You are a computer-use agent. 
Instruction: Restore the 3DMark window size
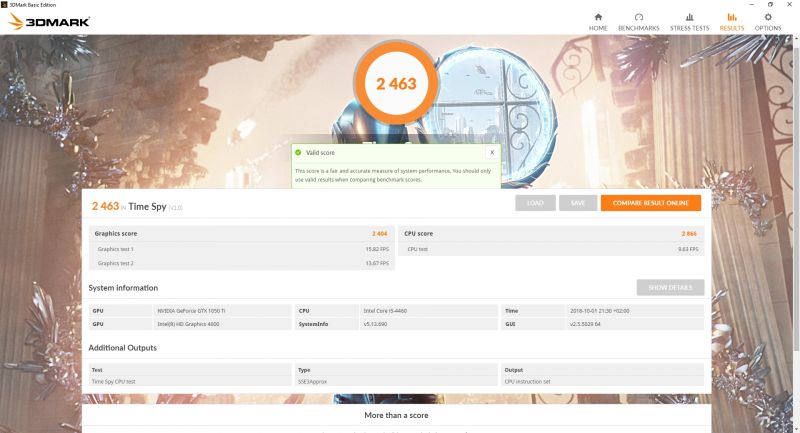point(770,5)
